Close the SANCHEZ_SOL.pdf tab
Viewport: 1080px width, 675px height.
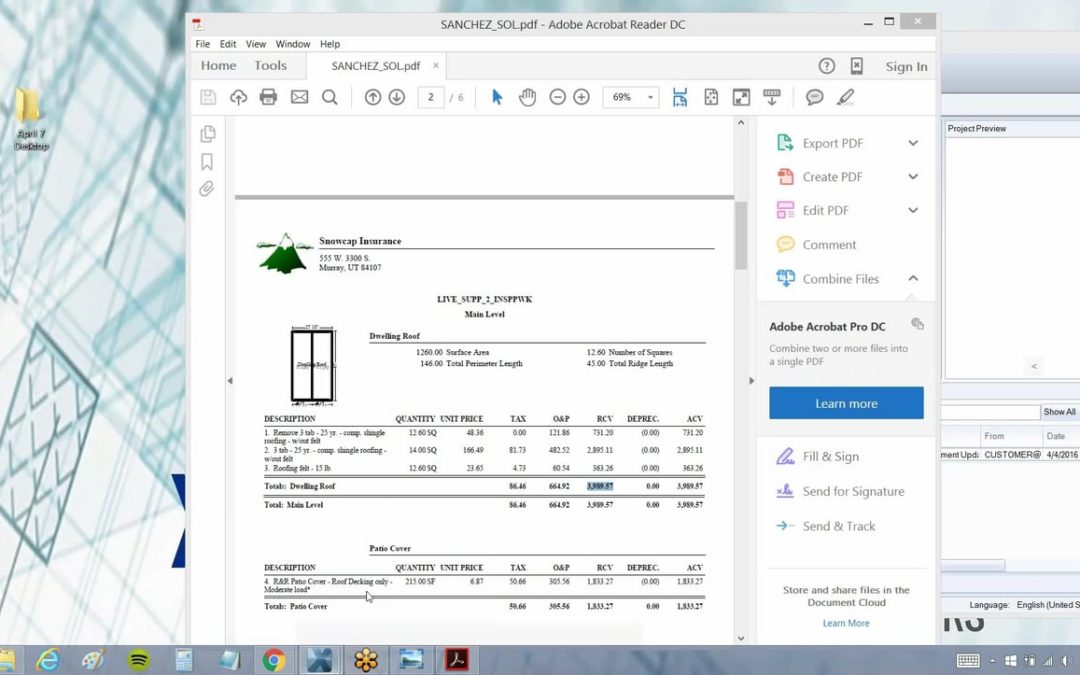[x=436, y=65]
